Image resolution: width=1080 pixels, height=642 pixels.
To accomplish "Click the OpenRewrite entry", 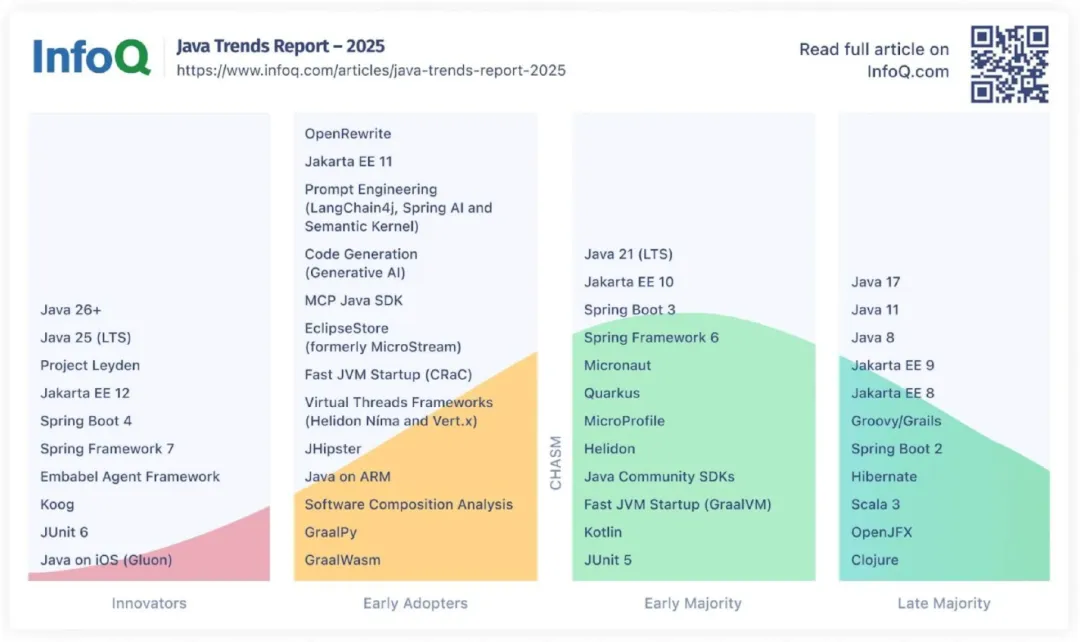I will tap(348, 134).
